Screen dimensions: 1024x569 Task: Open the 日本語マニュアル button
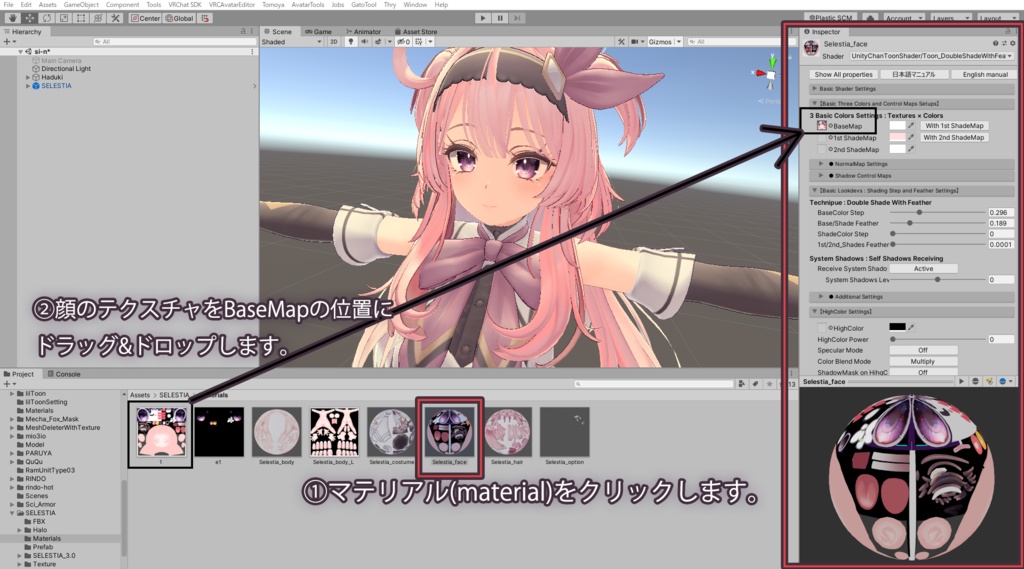914,74
